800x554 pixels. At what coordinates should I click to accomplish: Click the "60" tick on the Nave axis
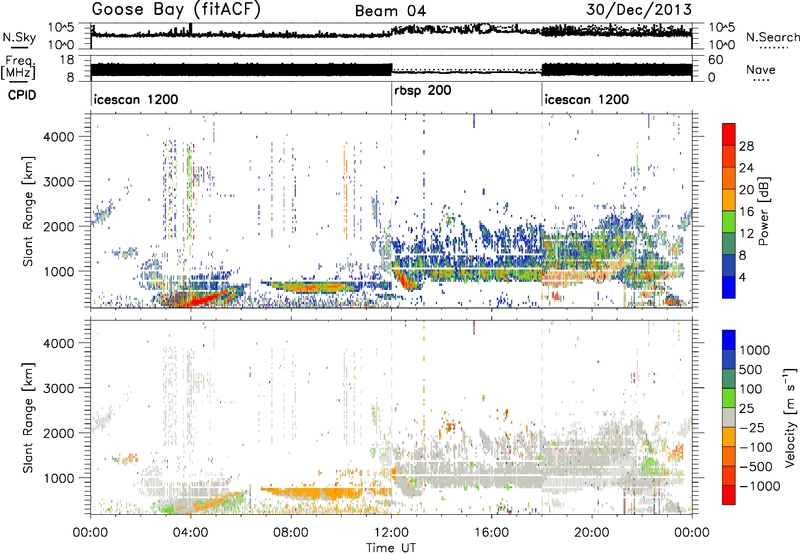[x=716, y=60]
